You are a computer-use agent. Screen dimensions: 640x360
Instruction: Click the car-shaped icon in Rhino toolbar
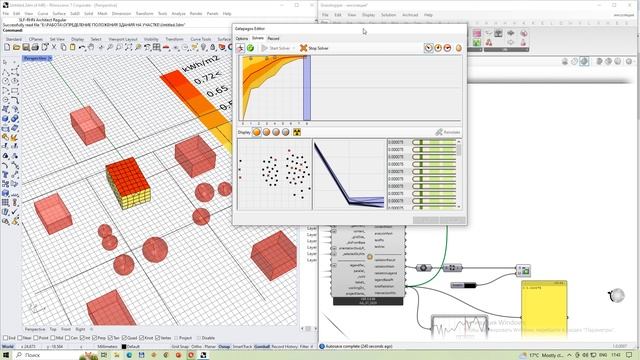pos(166,47)
